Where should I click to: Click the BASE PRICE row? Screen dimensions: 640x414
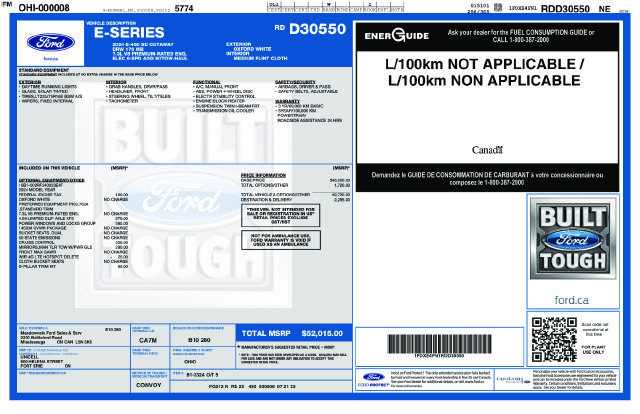tap(295, 180)
